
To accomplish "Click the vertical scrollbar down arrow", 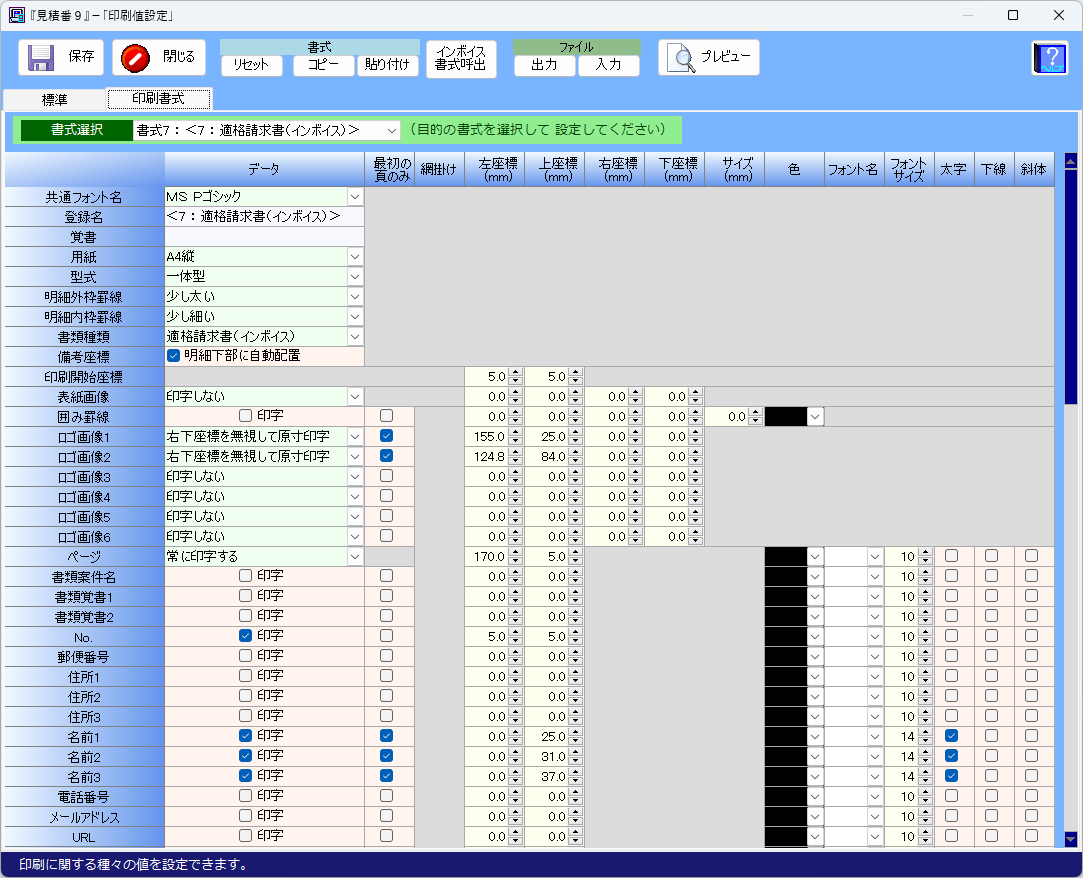I will coord(1071,839).
